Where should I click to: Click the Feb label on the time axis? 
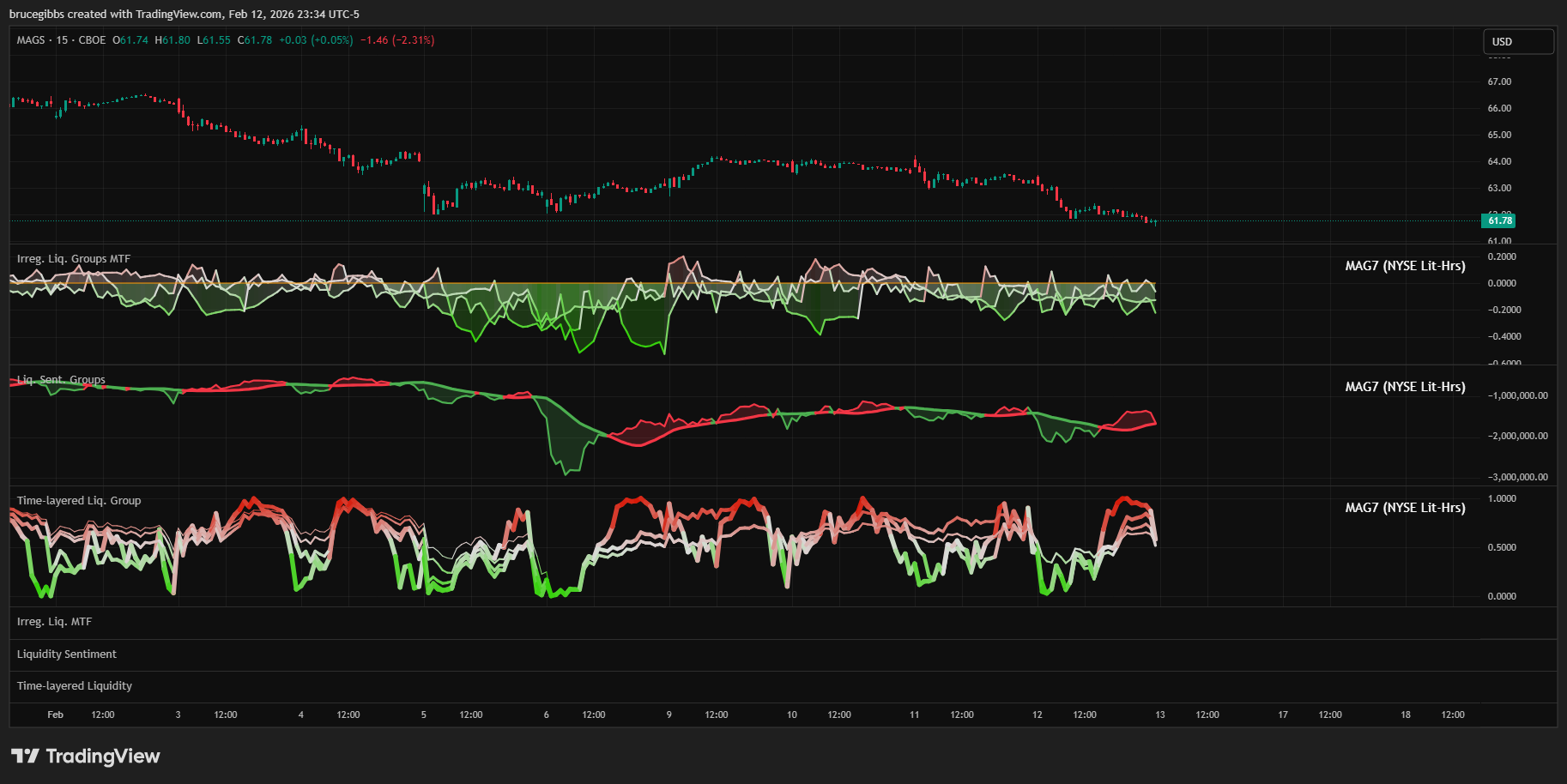coord(56,715)
